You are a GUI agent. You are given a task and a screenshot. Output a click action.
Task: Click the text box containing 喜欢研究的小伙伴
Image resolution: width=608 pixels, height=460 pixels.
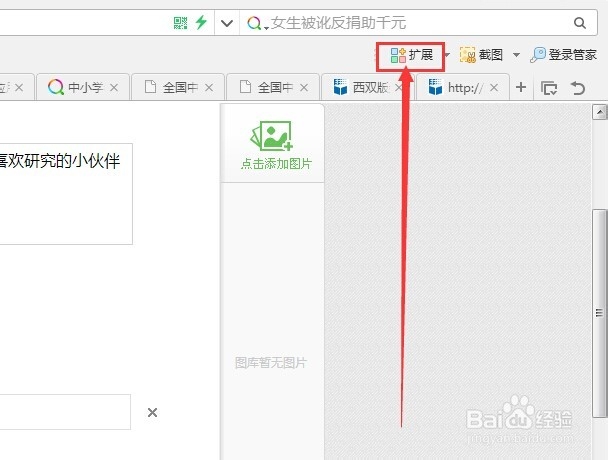pyautogui.click(x=66, y=194)
